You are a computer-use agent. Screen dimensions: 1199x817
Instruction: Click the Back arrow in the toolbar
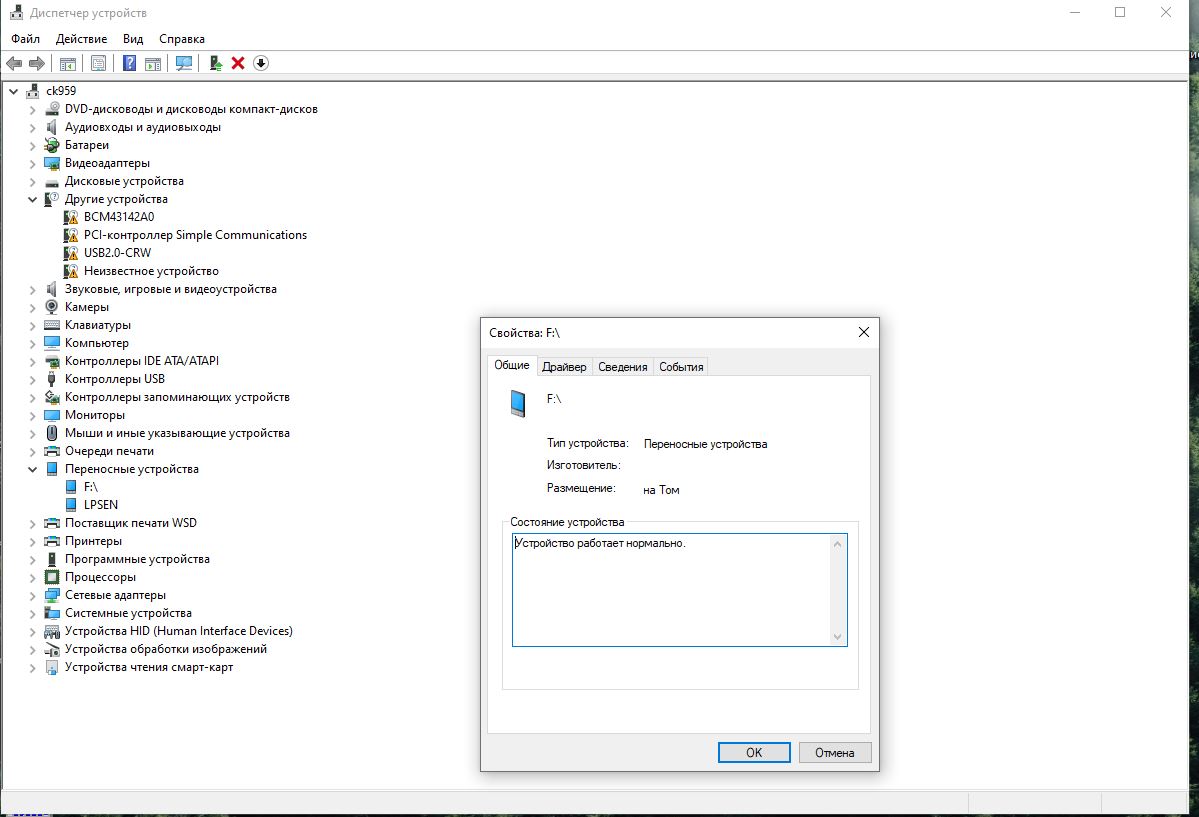pyautogui.click(x=14, y=63)
